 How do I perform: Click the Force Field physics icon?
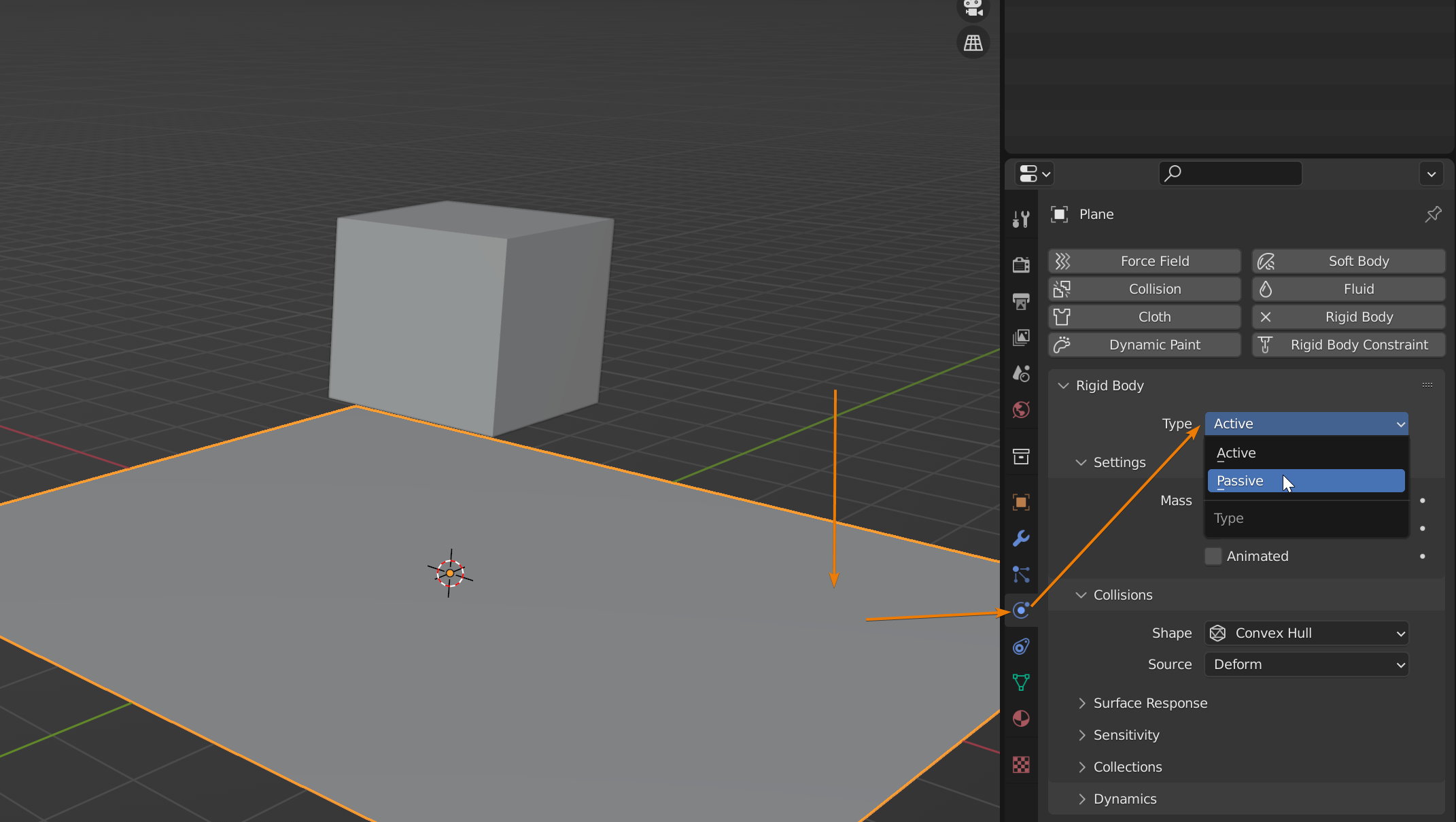click(x=1064, y=261)
